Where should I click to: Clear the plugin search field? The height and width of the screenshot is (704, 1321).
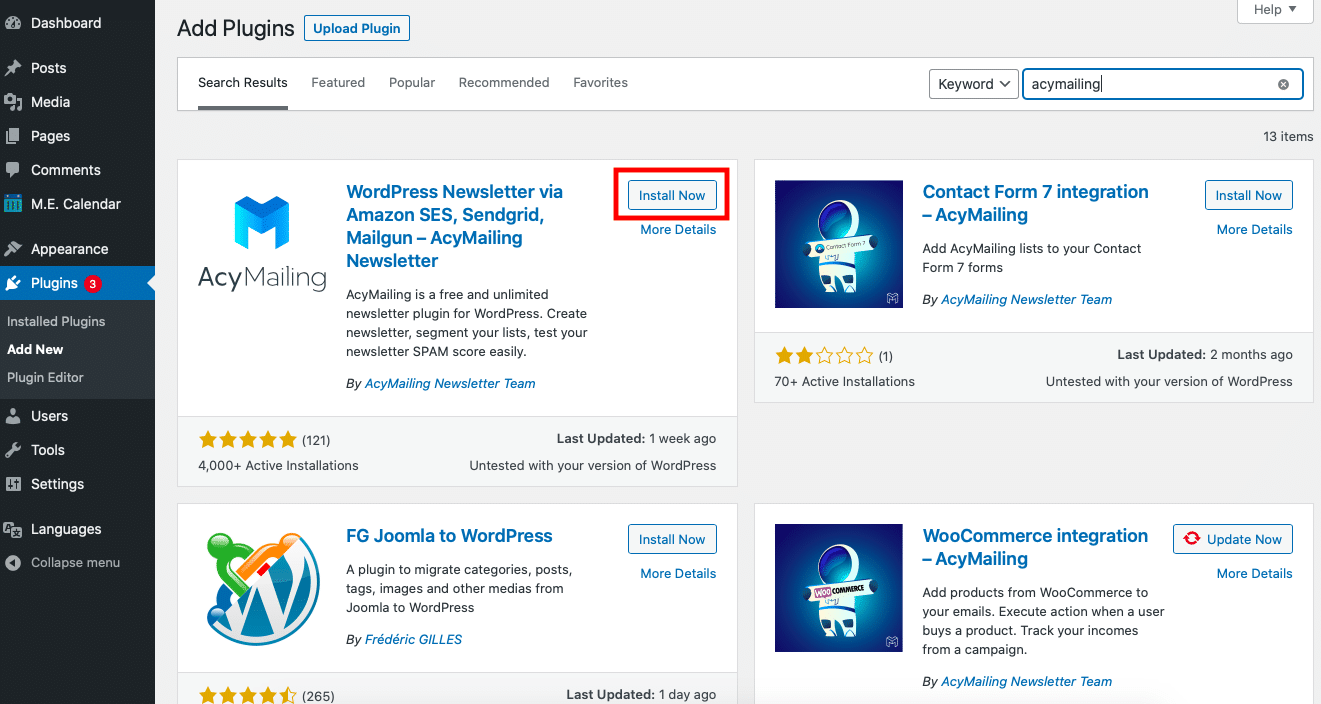tap(1283, 84)
